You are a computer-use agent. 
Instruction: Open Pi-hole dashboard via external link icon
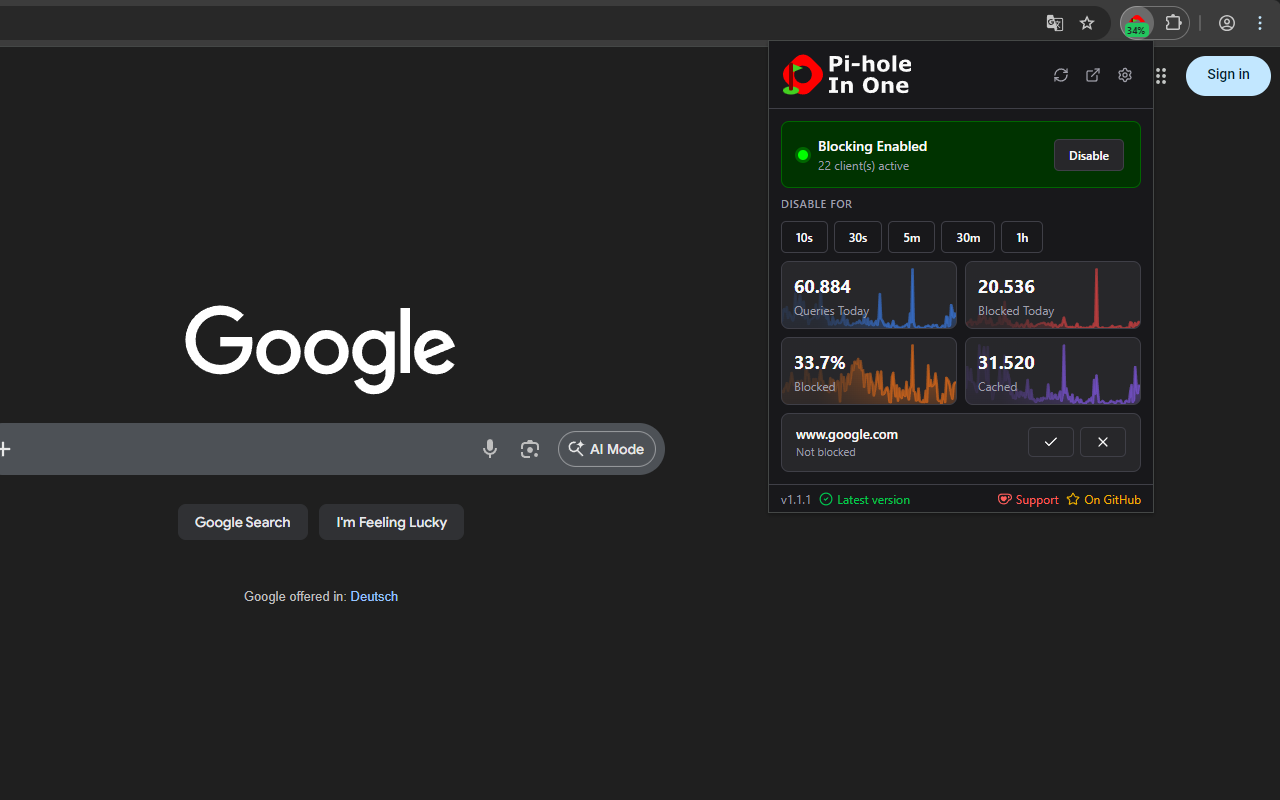click(x=1093, y=75)
